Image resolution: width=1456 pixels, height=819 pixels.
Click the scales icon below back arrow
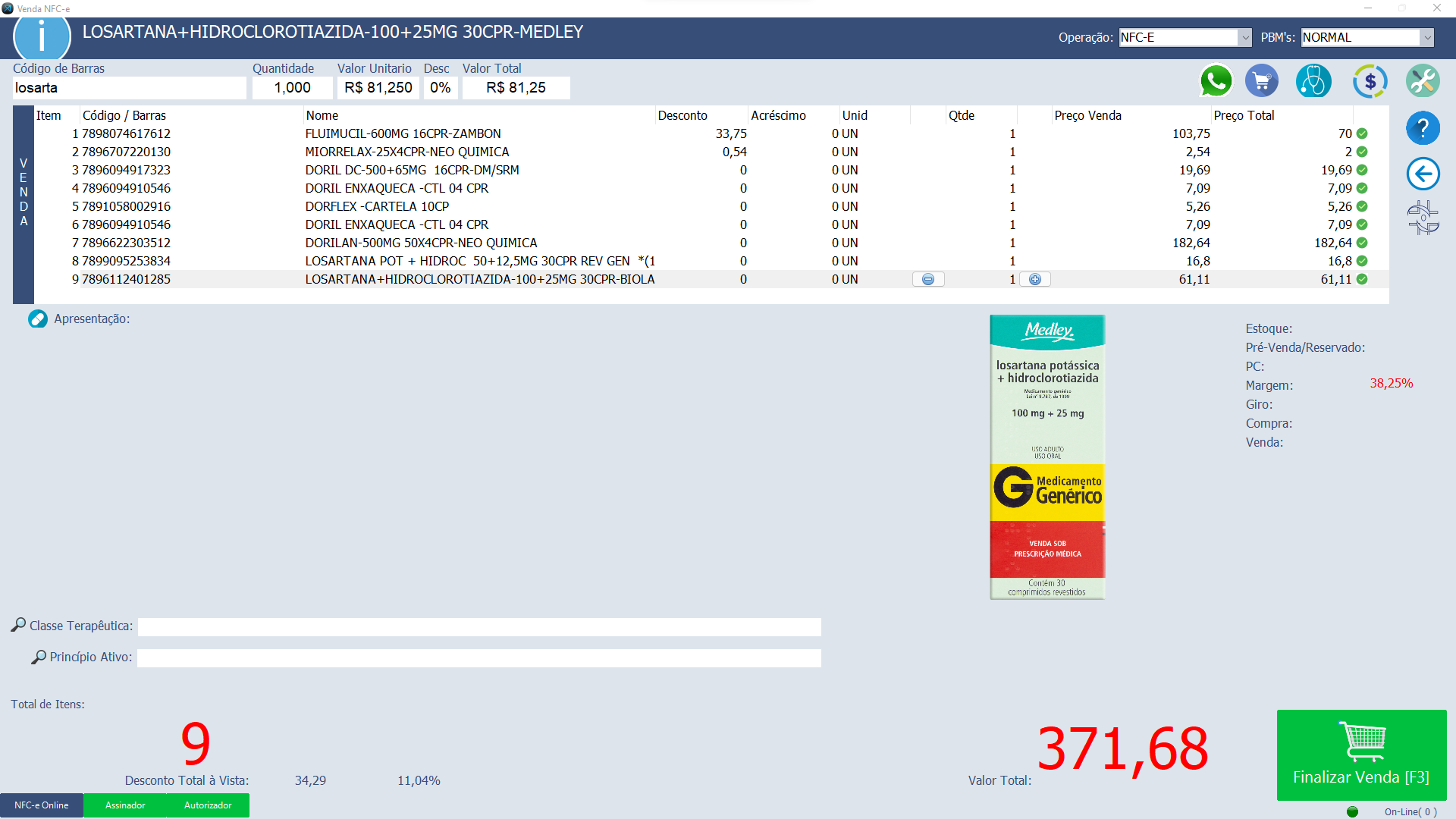1423,218
